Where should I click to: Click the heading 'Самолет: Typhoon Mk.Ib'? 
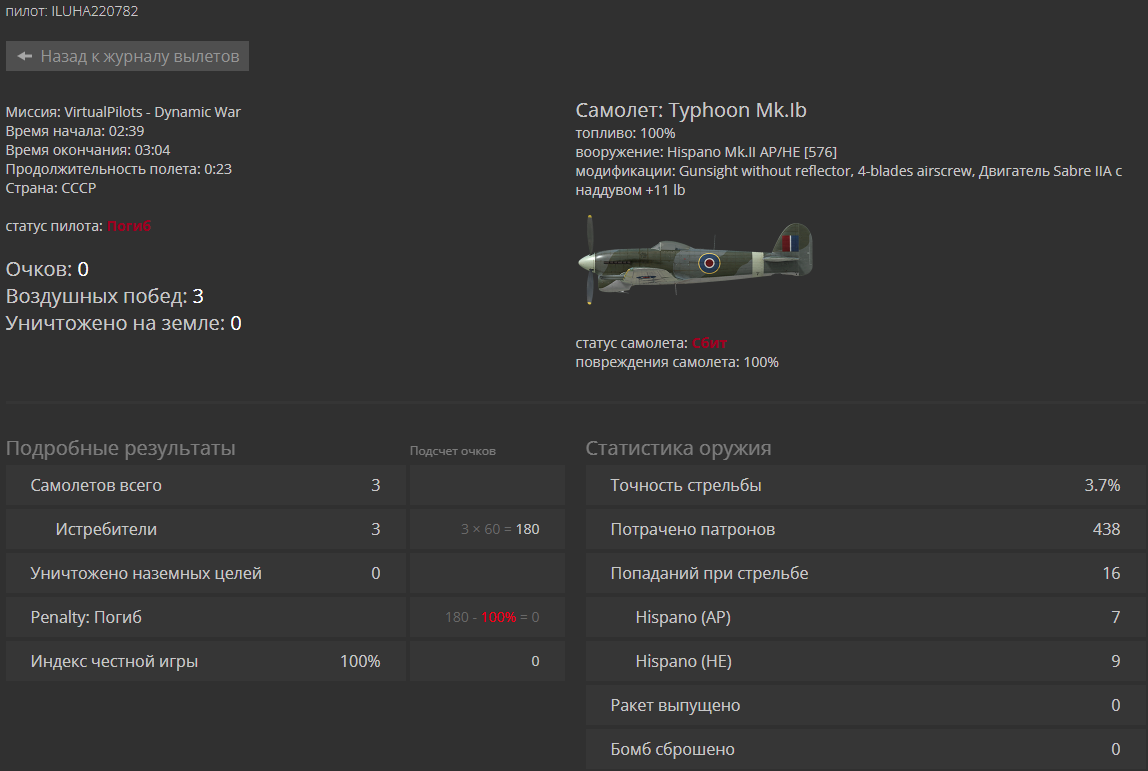(691, 111)
